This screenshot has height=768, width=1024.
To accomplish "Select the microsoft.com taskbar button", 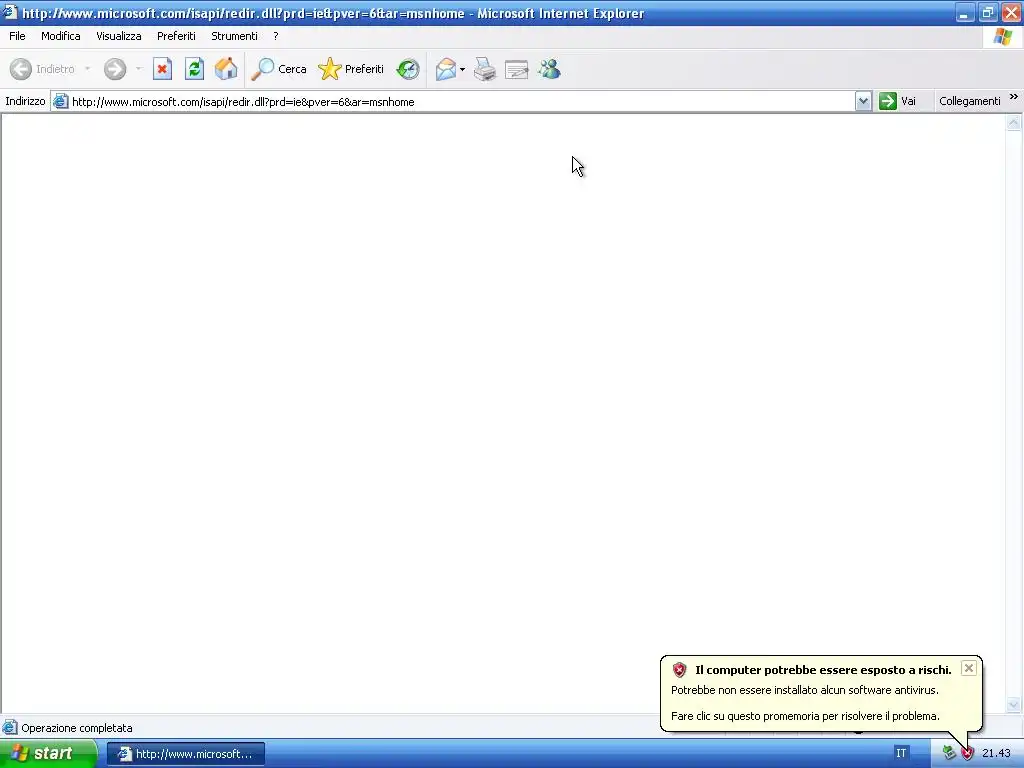I will click(x=186, y=754).
